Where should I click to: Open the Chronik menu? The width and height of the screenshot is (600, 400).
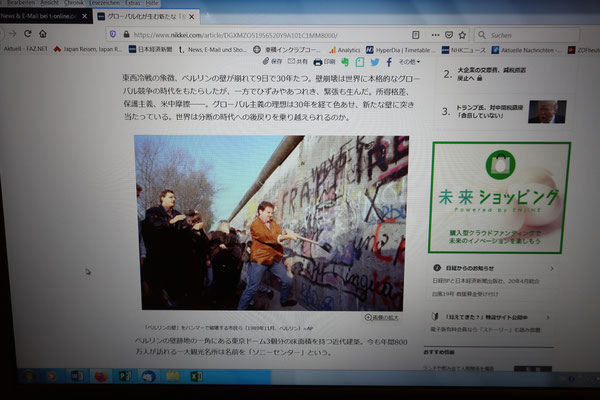[74, 3]
